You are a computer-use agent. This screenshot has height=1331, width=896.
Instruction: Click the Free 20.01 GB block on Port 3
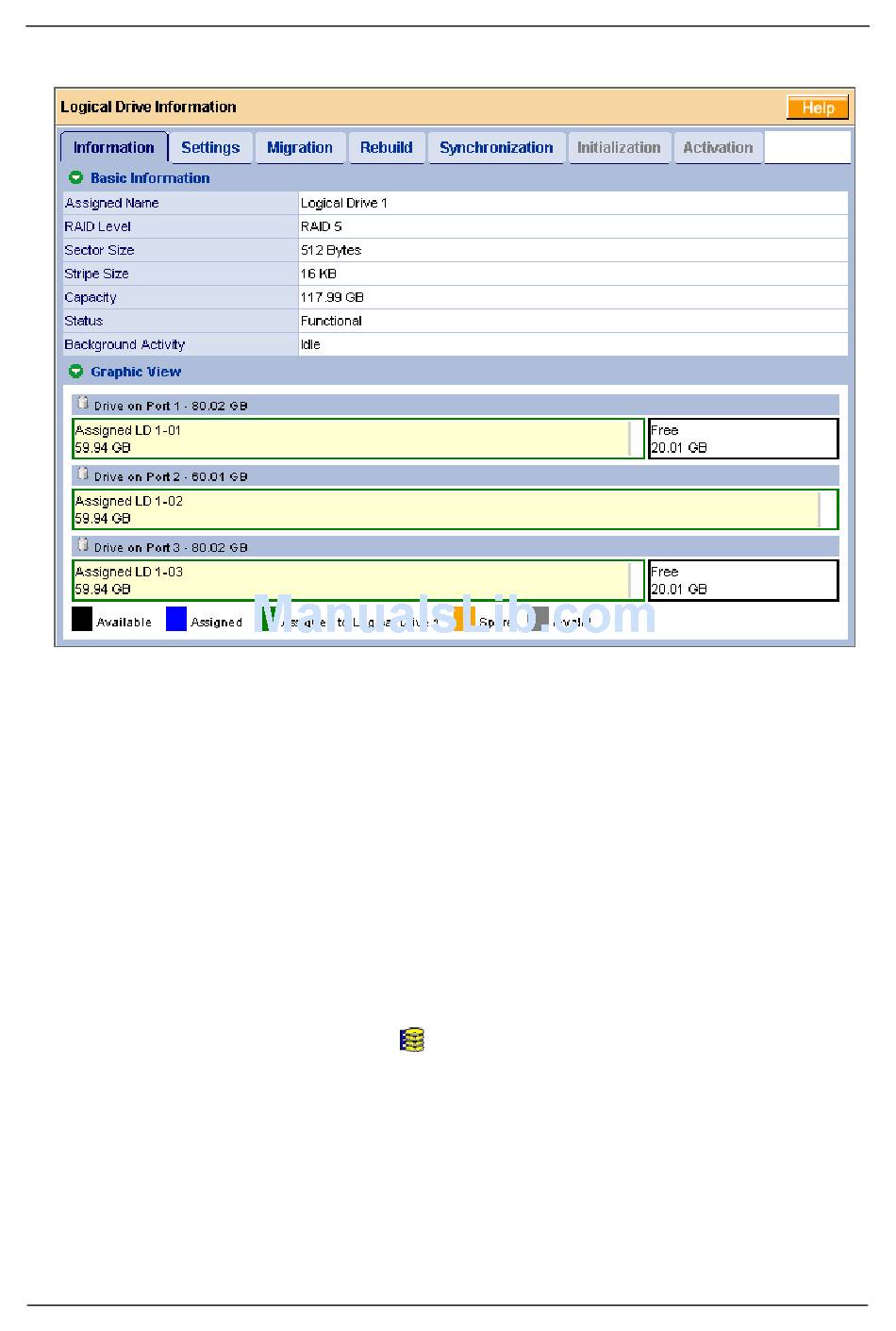743,580
